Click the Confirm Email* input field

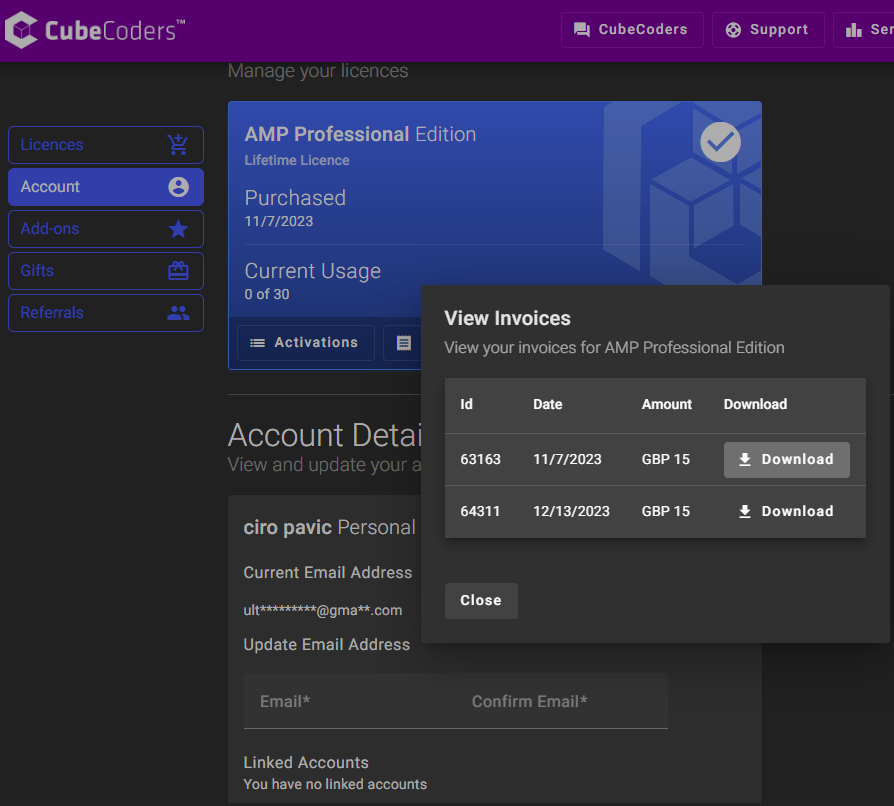pos(562,701)
